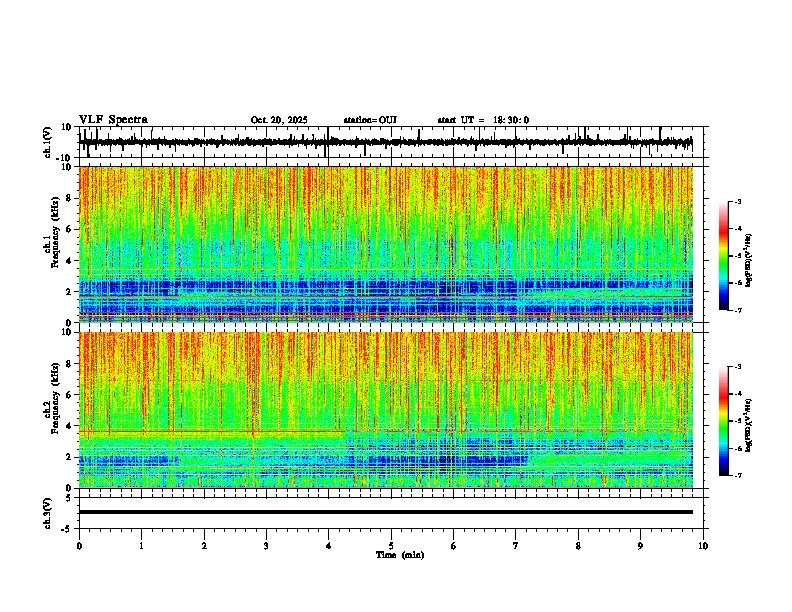Click the time axis tick label "2"
The image size is (792, 612).
204,546
